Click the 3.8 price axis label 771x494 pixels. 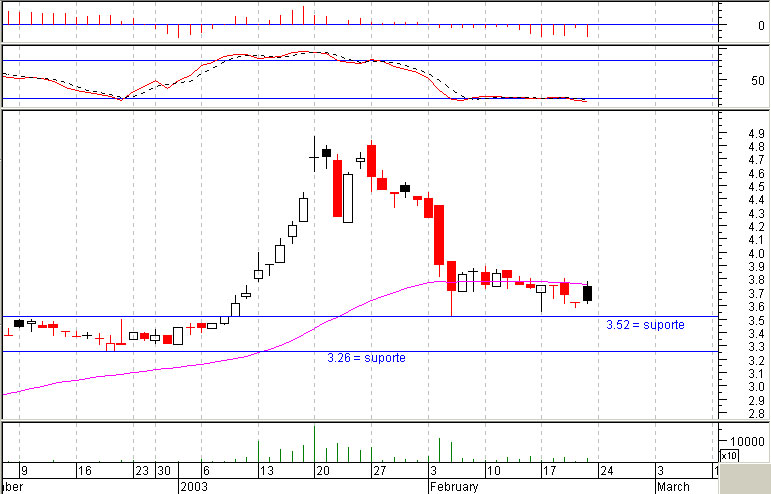[756, 280]
